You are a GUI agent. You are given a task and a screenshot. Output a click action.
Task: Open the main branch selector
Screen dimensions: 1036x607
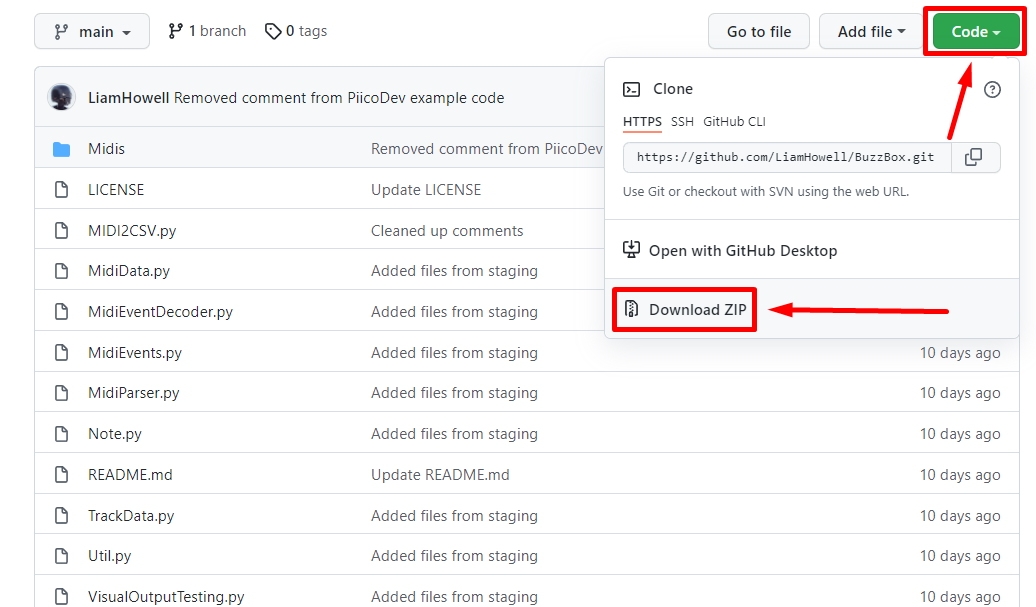[x=92, y=31]
